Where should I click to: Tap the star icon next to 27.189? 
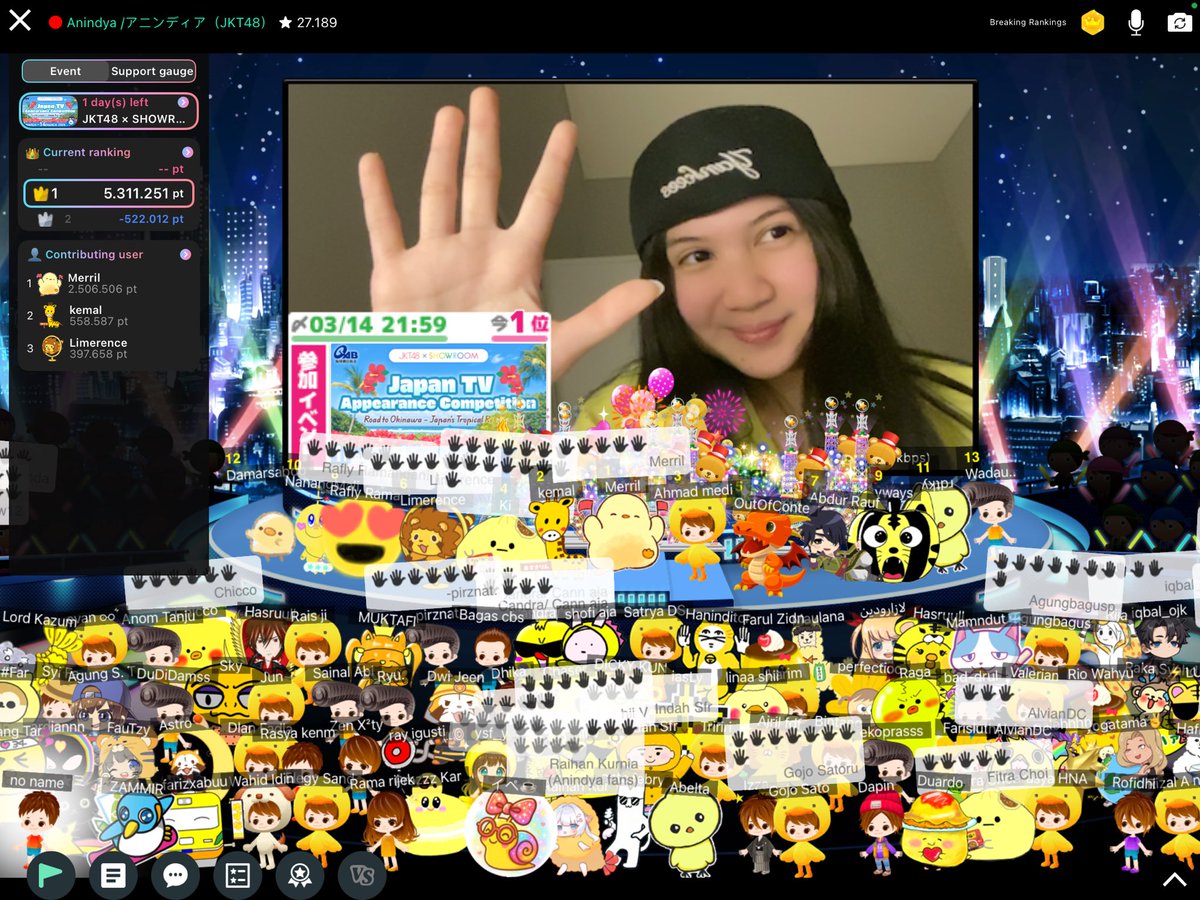(x=285, y=22)
